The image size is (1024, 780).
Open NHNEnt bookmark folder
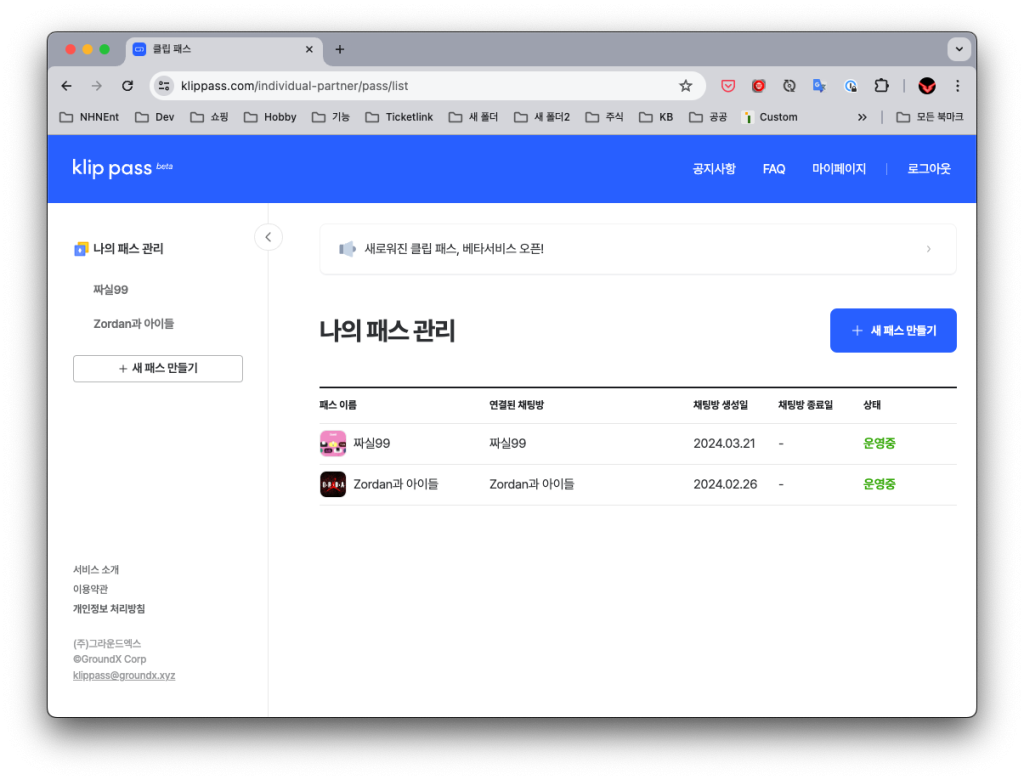89,117
